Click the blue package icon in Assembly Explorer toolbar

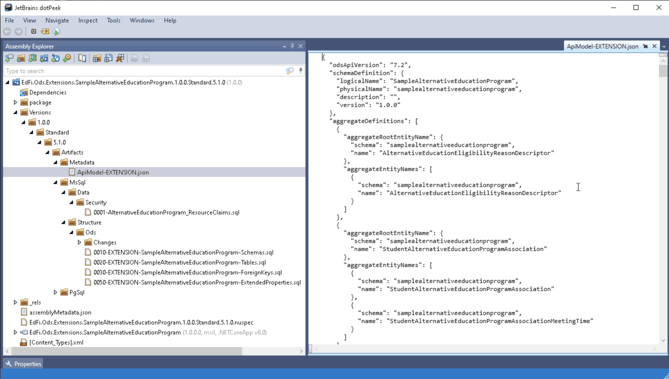pos(44,58)
